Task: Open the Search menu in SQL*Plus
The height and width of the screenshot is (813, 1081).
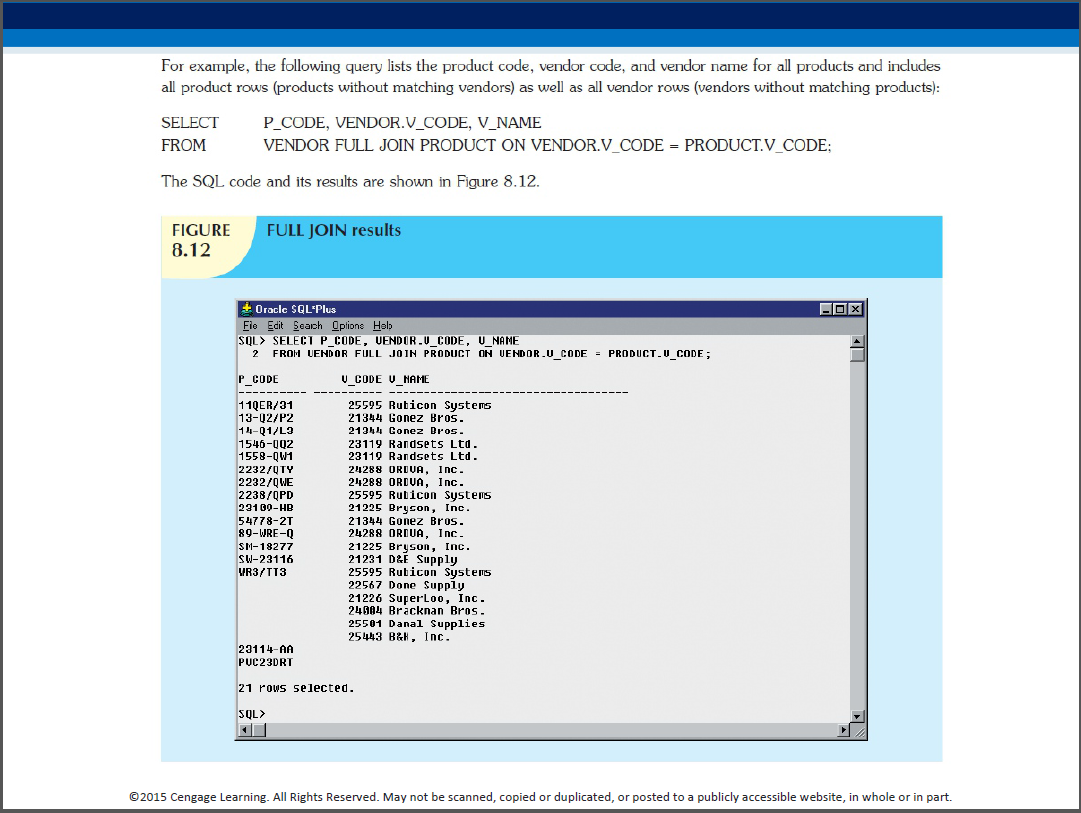Action: point(307,325)
